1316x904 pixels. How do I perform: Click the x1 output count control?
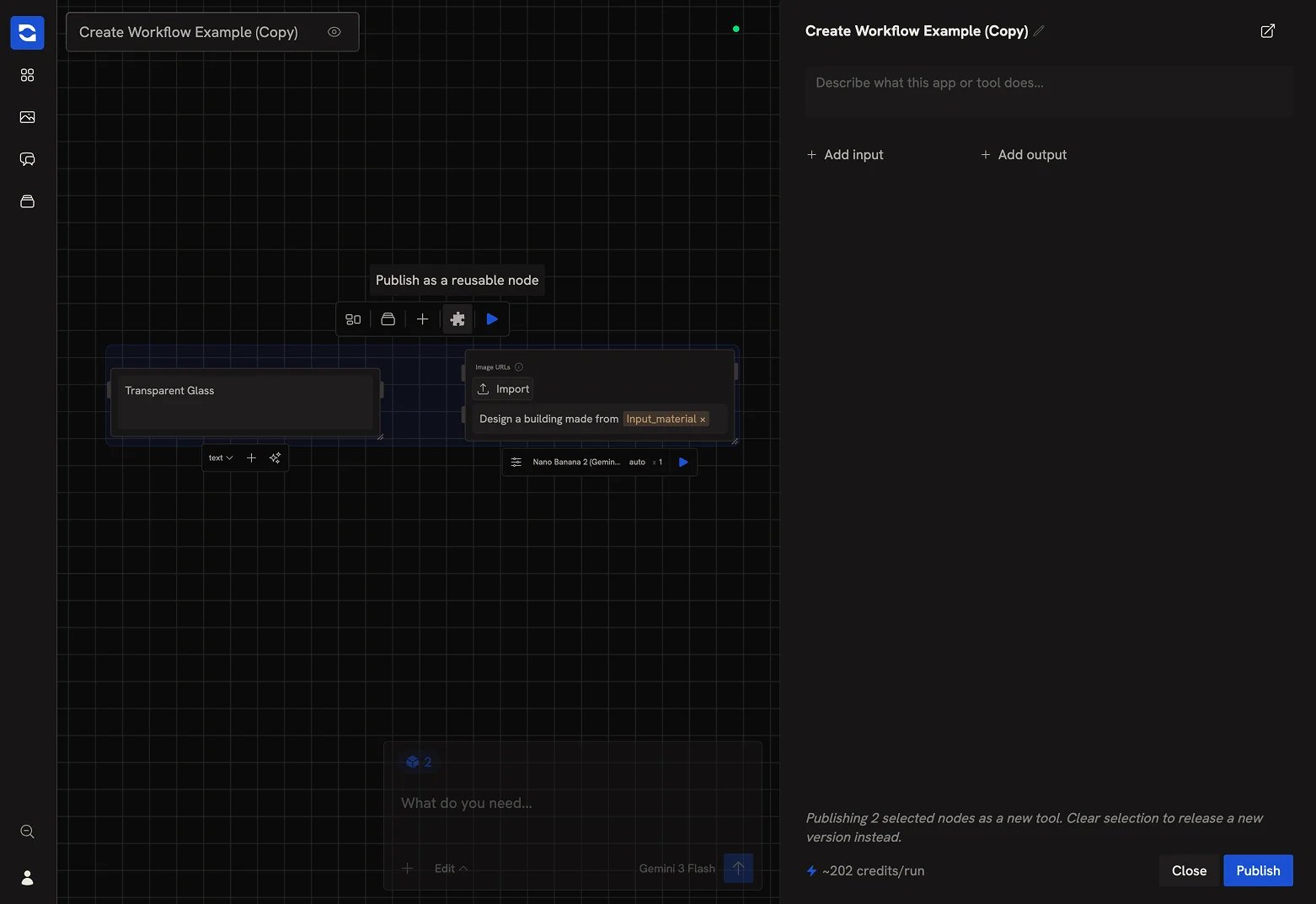pos(658,462)
